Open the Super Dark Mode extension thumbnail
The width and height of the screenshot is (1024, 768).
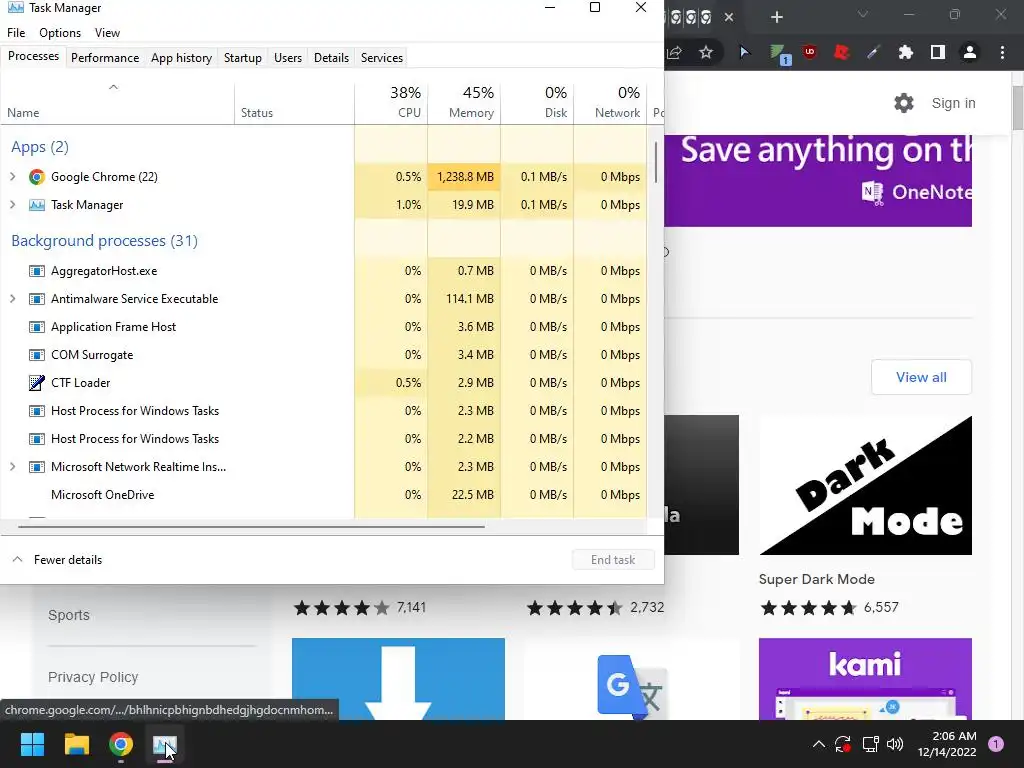(865, 485)
